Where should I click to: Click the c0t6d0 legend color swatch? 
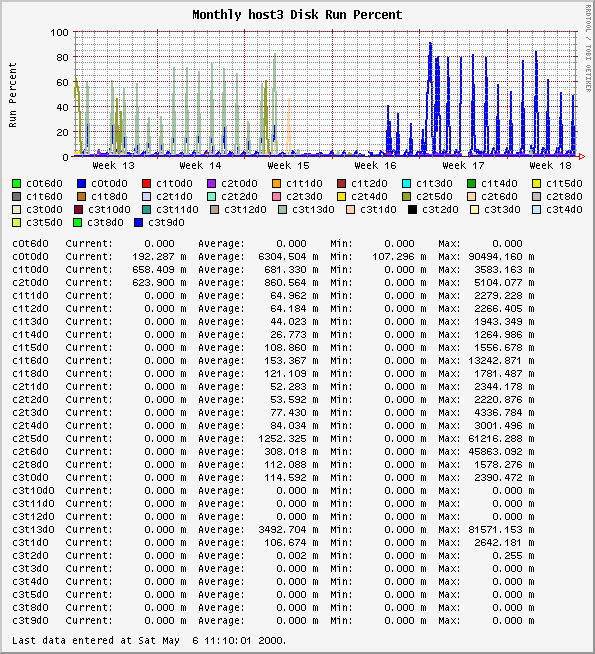coord(17,183)
